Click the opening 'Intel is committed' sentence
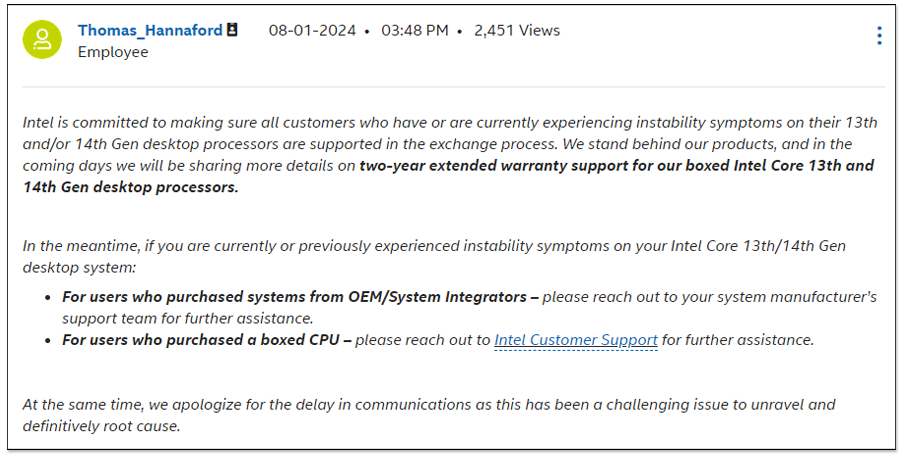The height and width of the screenshot is (455, 903). (450, 144)
